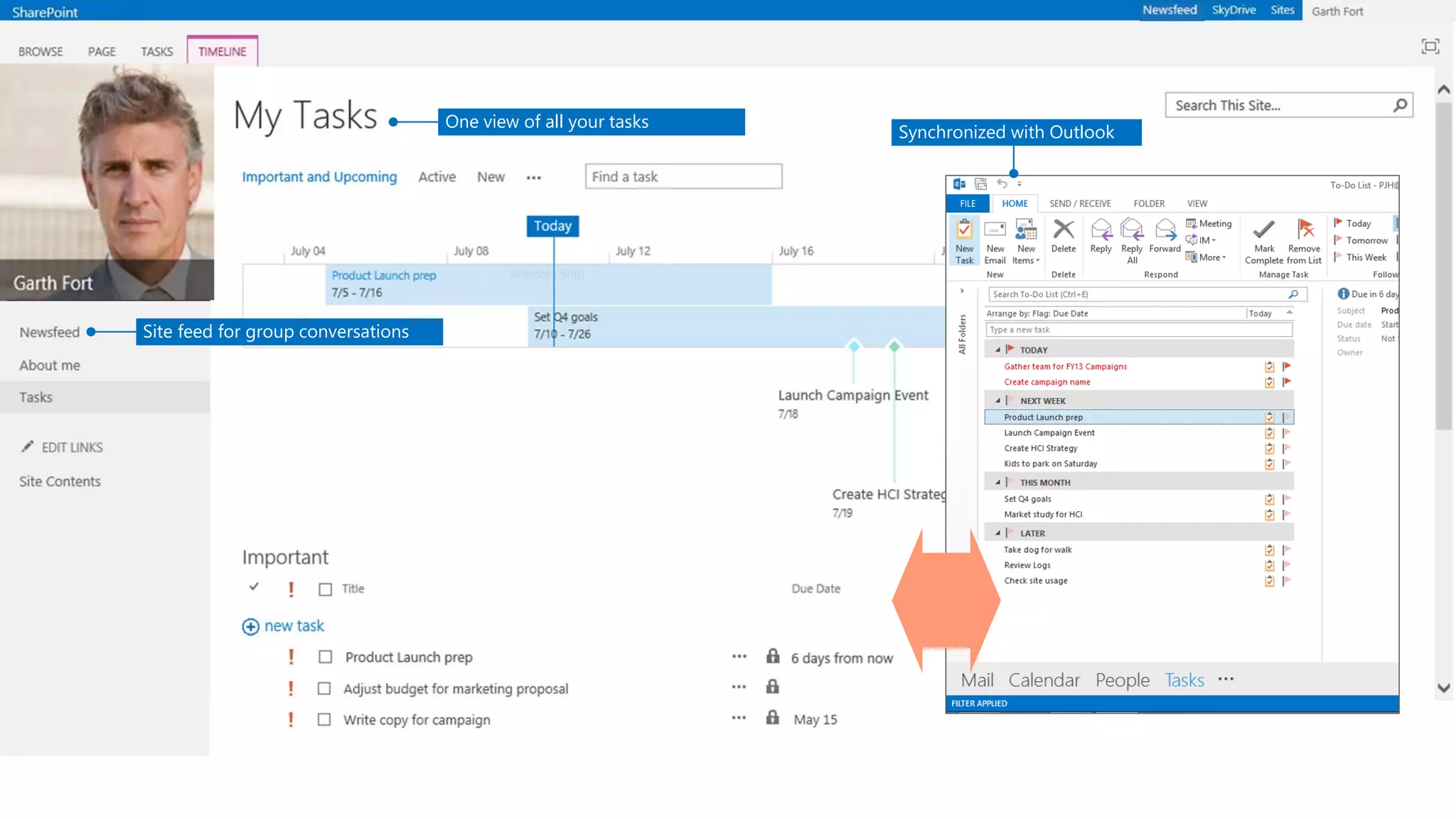Select the Active tasks view
Viewport: 1456px width, 819px height.
click(x=437, y=177)
